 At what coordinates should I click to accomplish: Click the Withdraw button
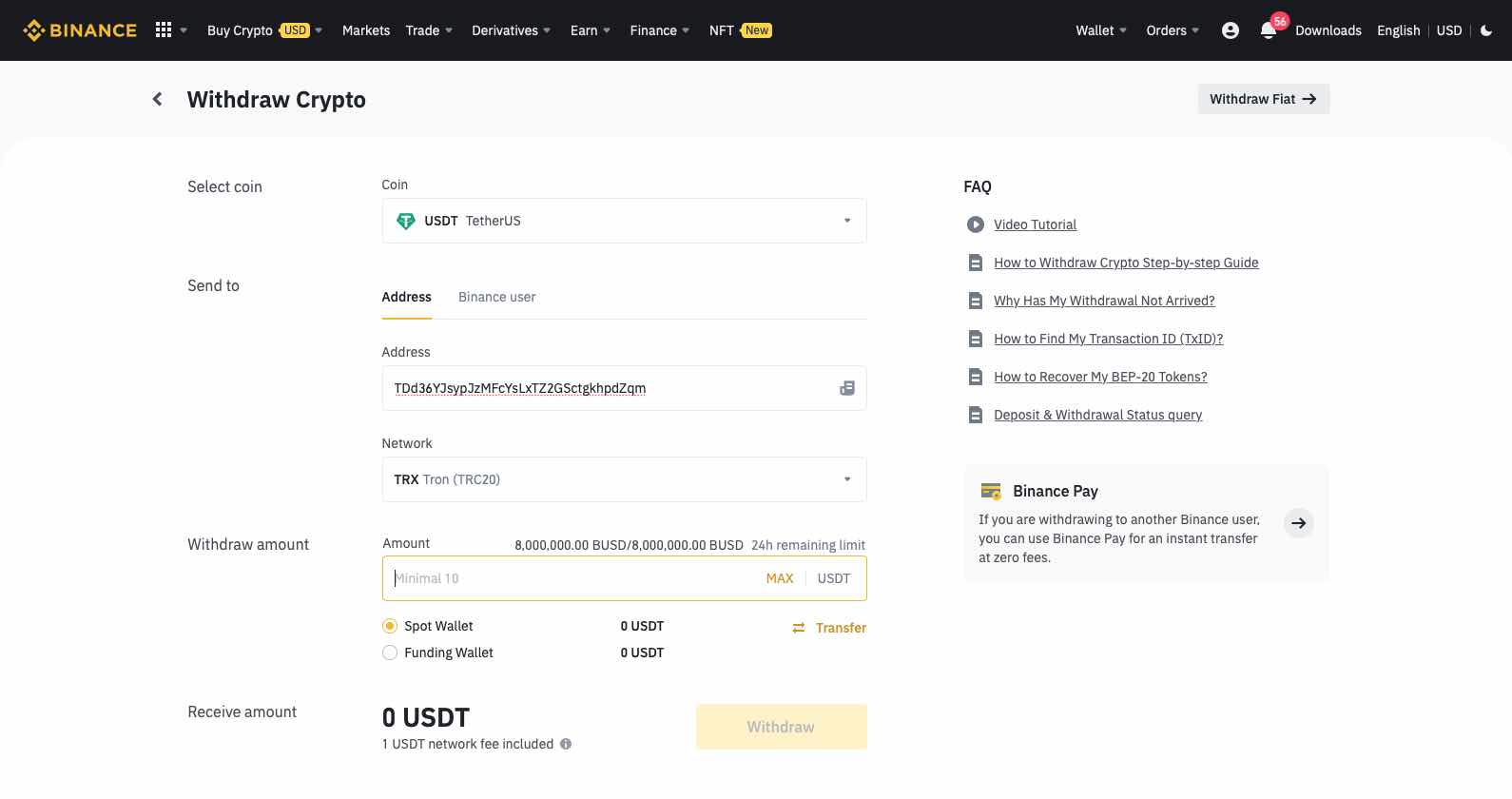[781, 727]
